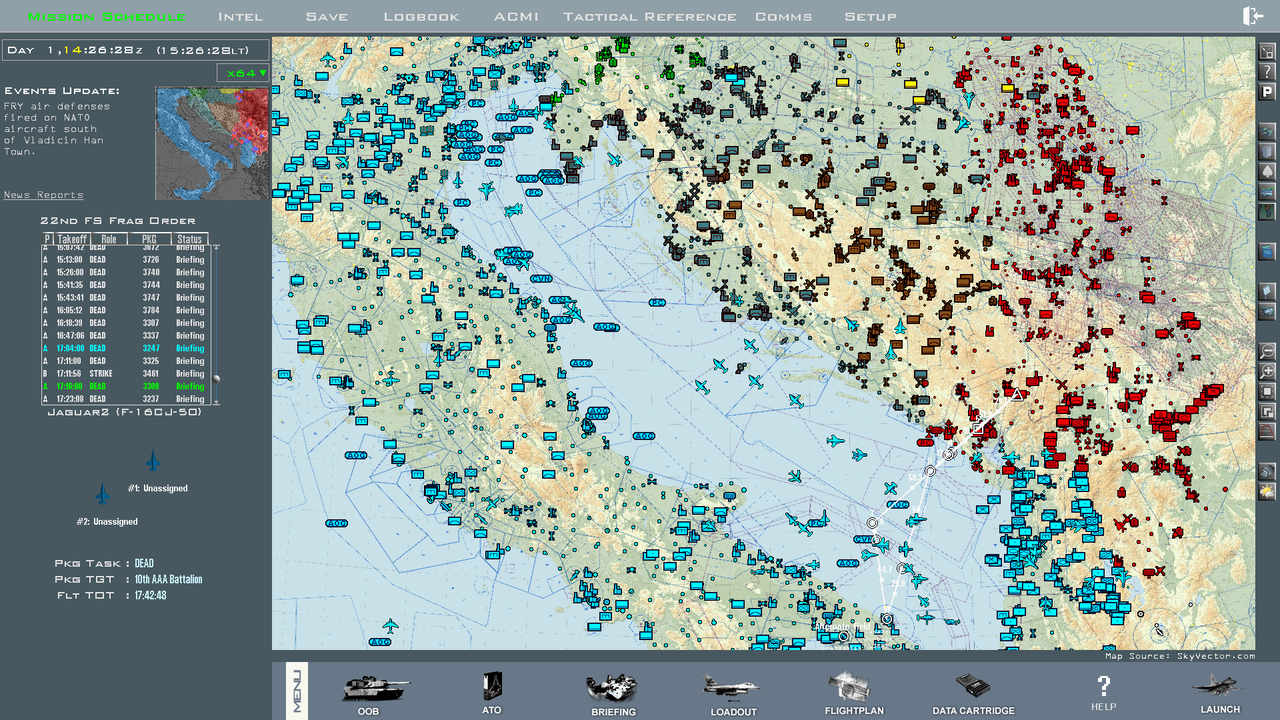Select the 16:47:06 DEAD flight row
This screenshot has height=720, width=1280.
click(x=125, y=336)
